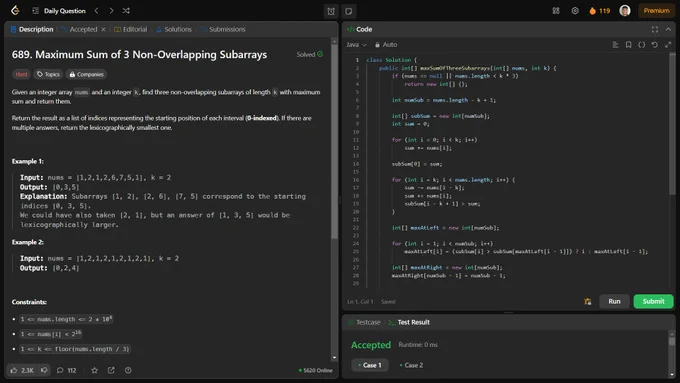Open the Java language dropdown

pos(356,45)
